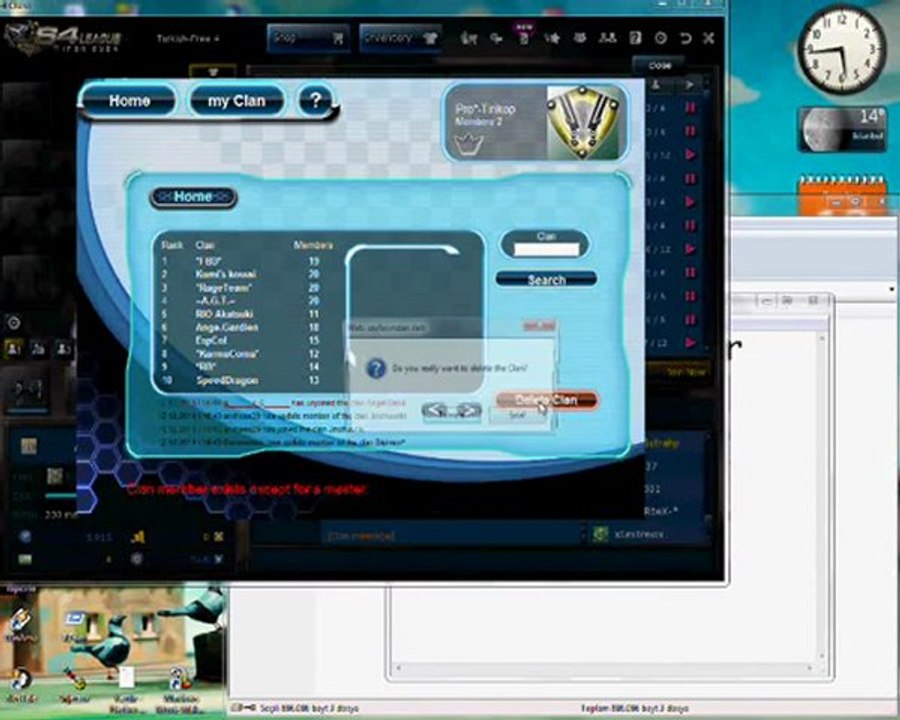Click the Pro*-Tinkop clan shield emblem

point(583,122)
